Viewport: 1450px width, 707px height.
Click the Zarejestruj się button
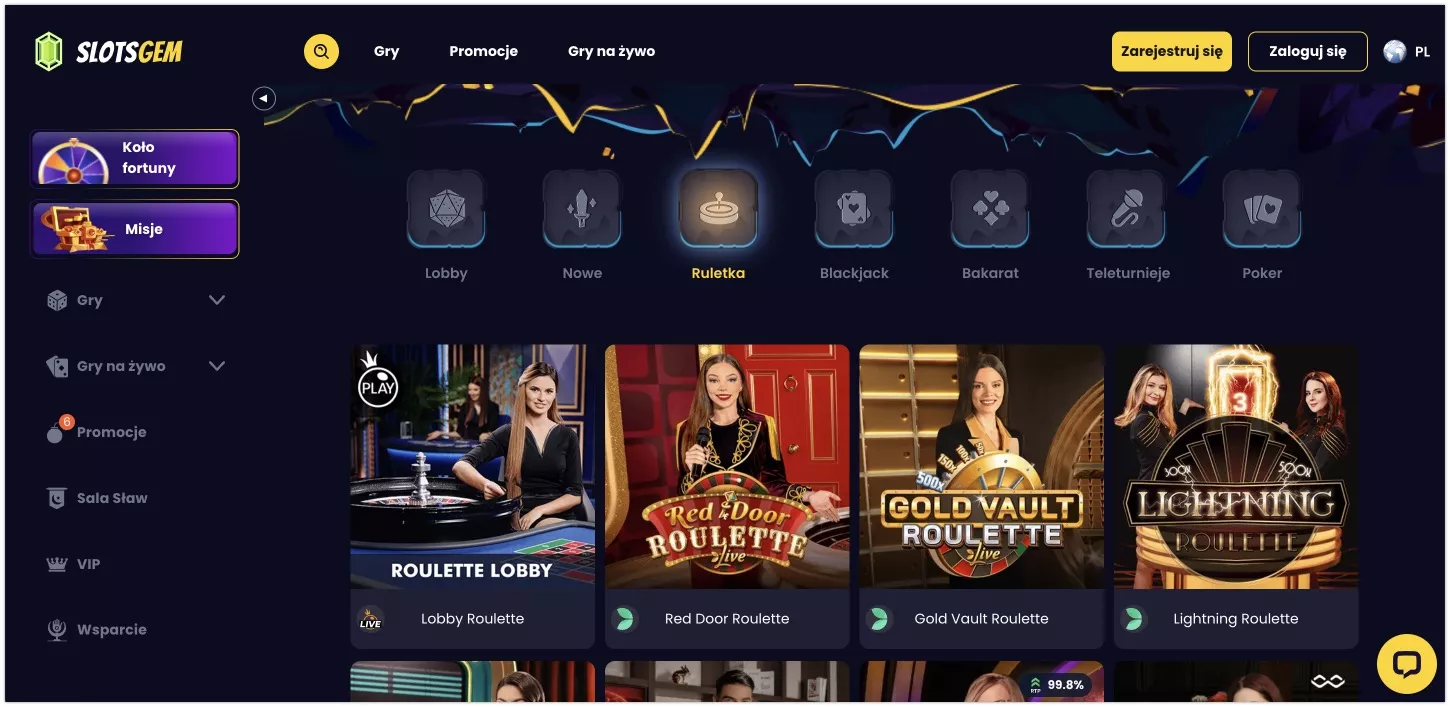point(1172,51)
